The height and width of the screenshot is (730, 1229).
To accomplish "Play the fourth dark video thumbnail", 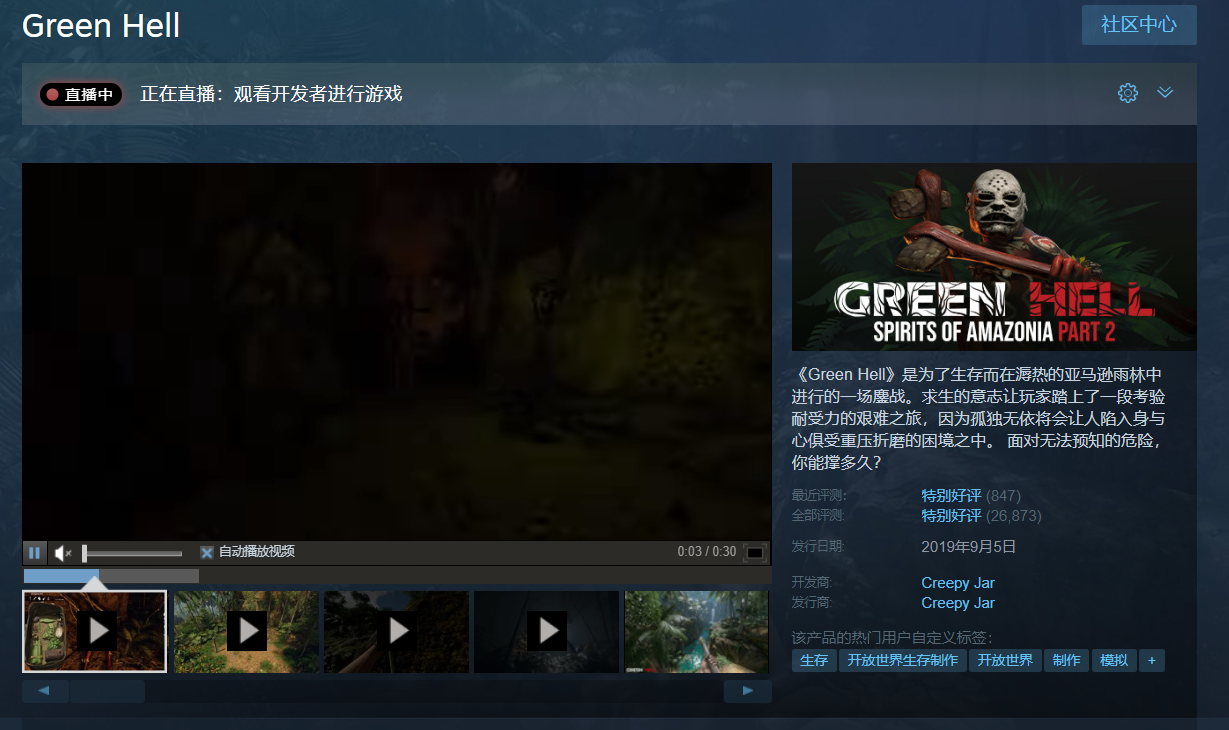I will pyautogui.click(x=546, y=631).
